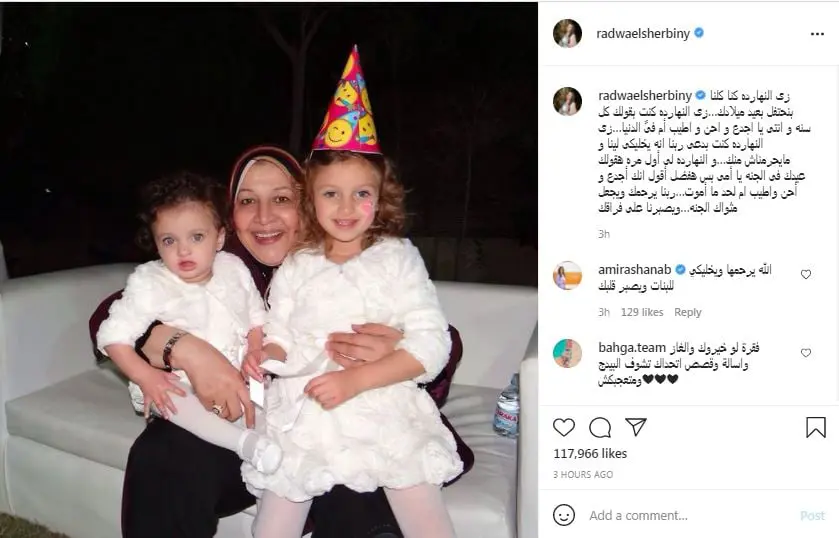Open radwaelsherbiny avatar beside the caption
Viewport: 839px width, 538px height.
567,101
